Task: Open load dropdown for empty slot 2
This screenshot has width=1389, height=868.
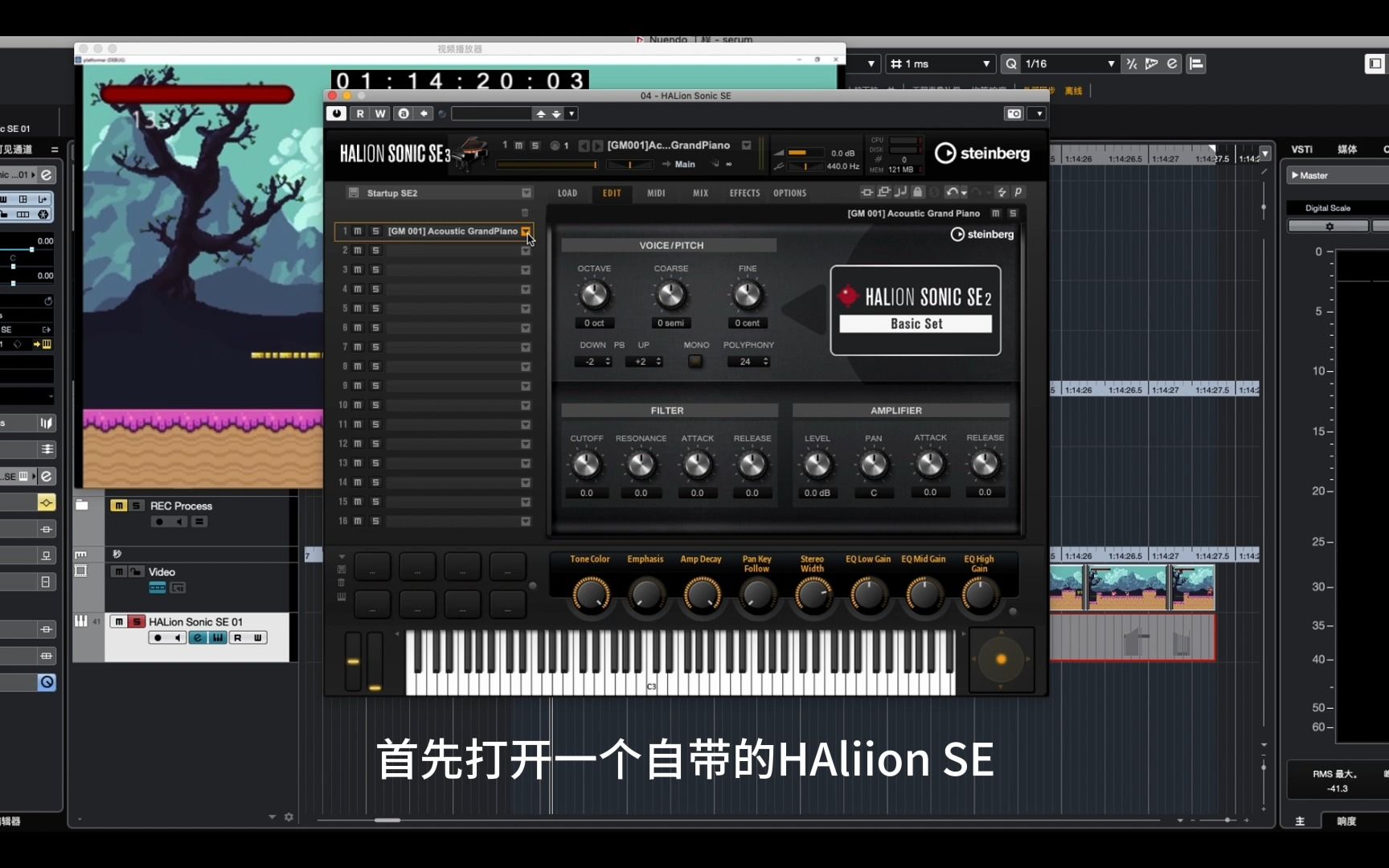Action: click(x=525, y=251)
